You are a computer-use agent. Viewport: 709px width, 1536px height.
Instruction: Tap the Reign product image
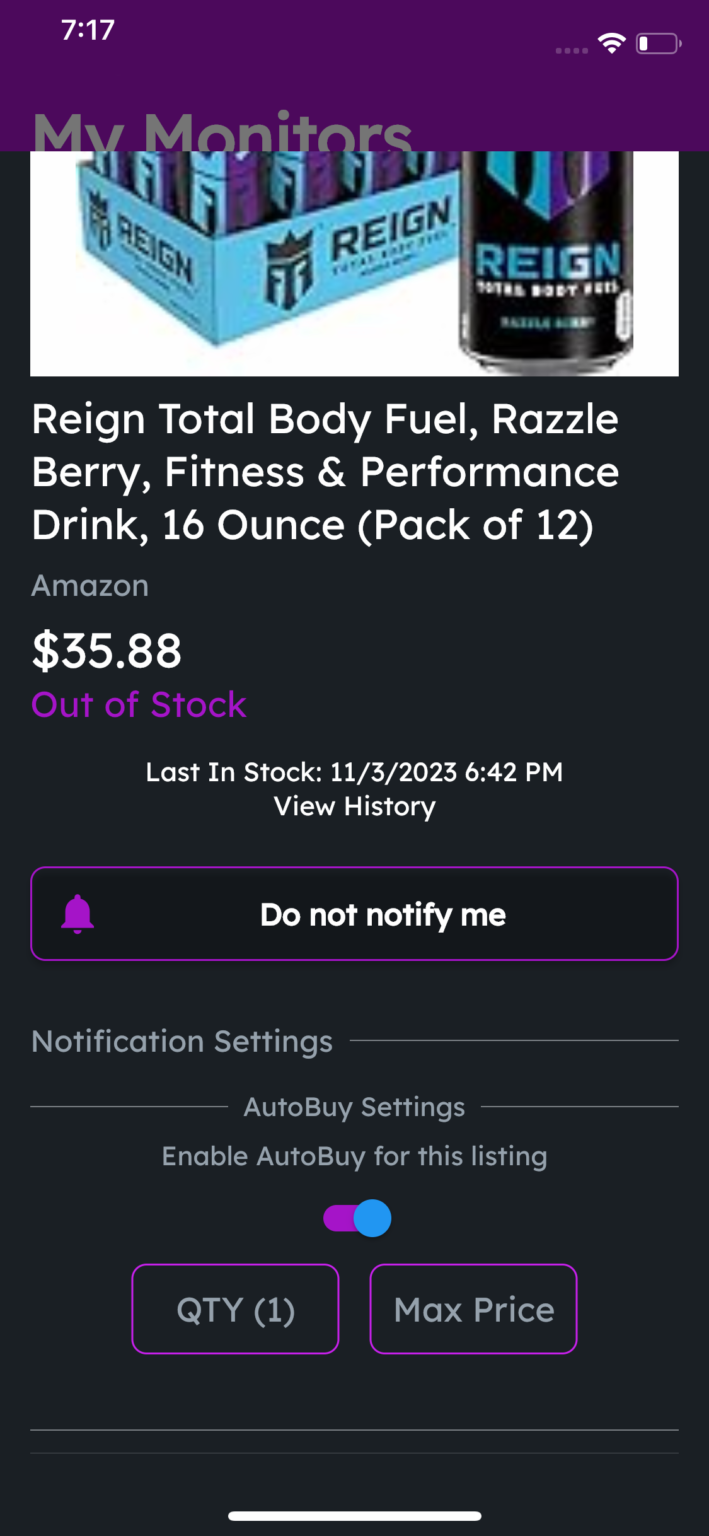[x=354, y=262]
